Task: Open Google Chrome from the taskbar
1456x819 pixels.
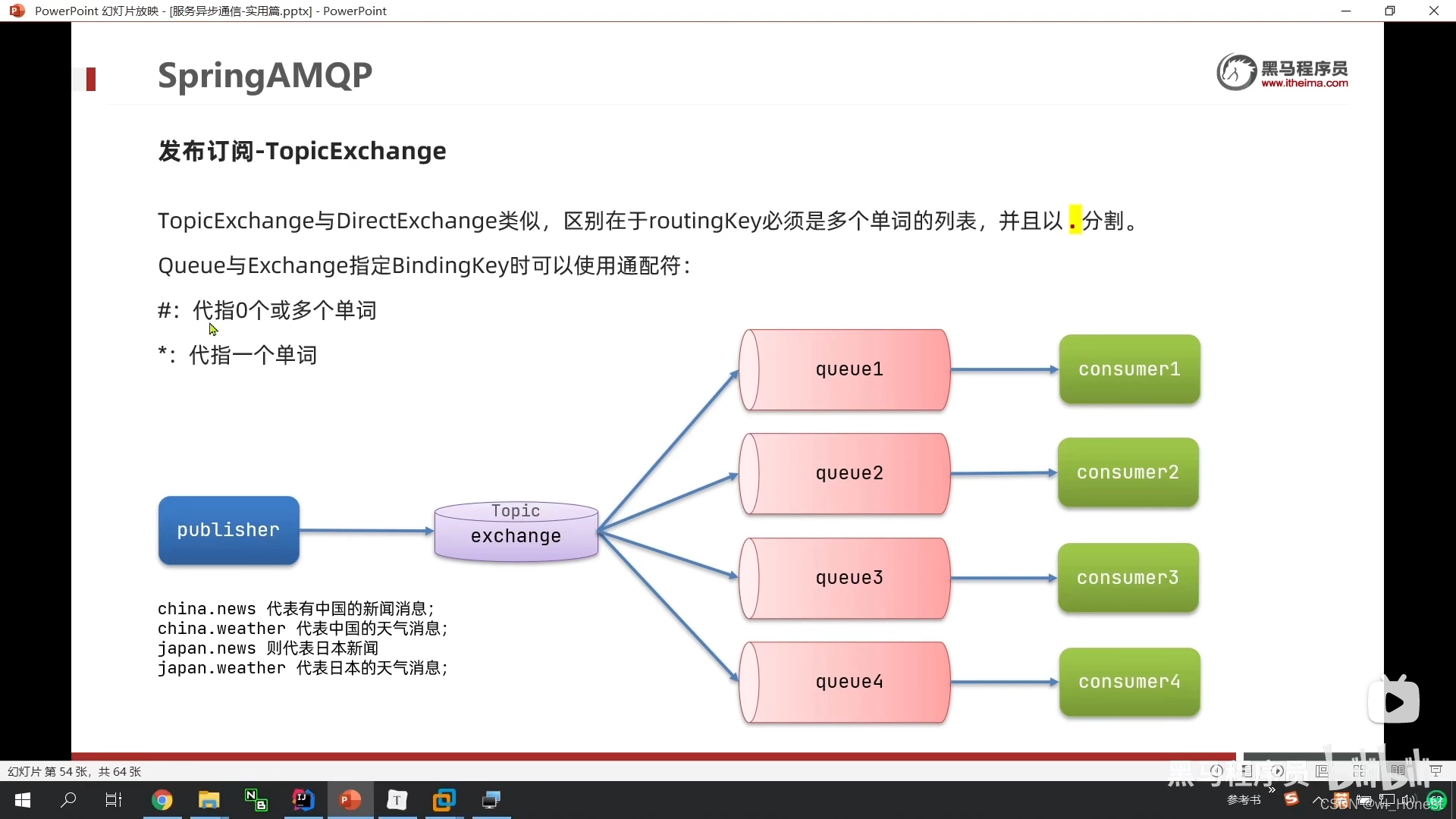Action: click(162, 800)
